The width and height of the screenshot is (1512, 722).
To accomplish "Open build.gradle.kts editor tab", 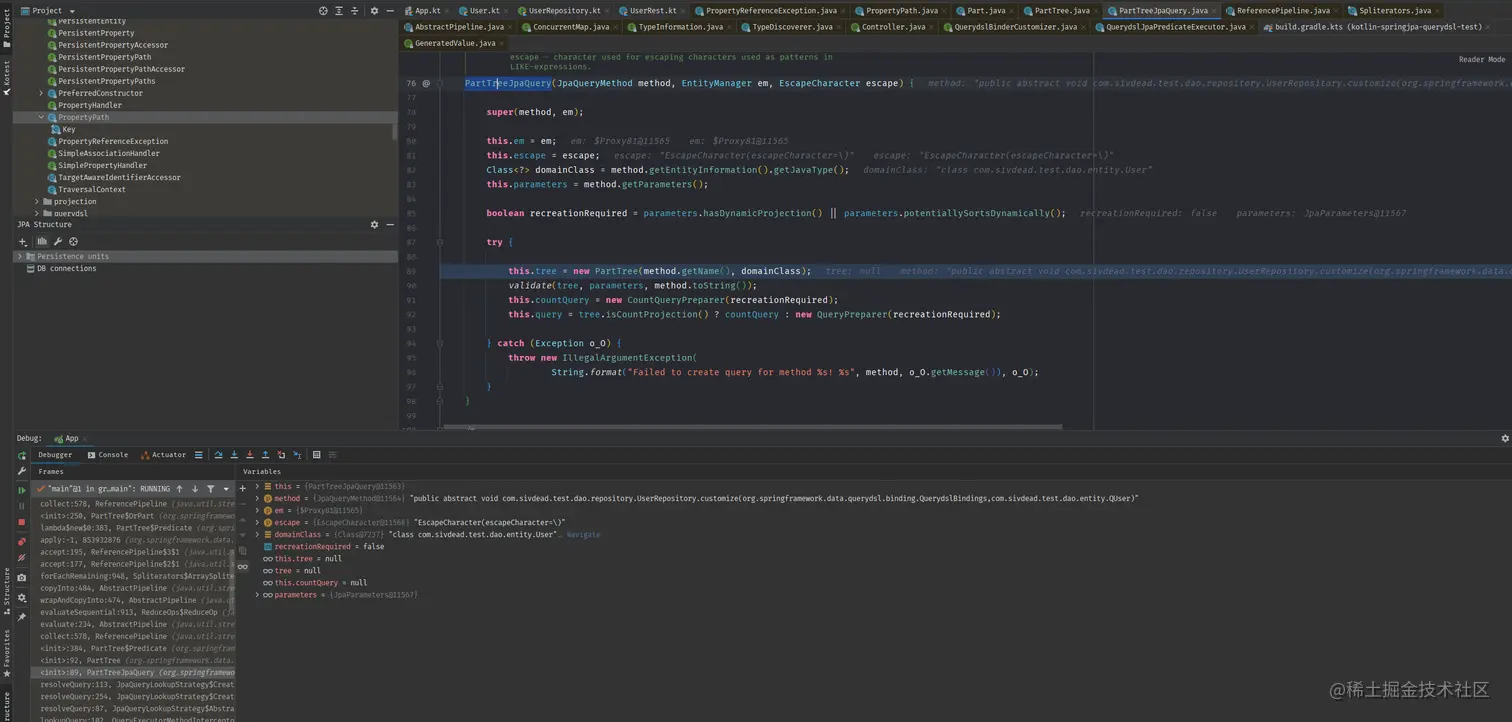I will [1377, 27].
